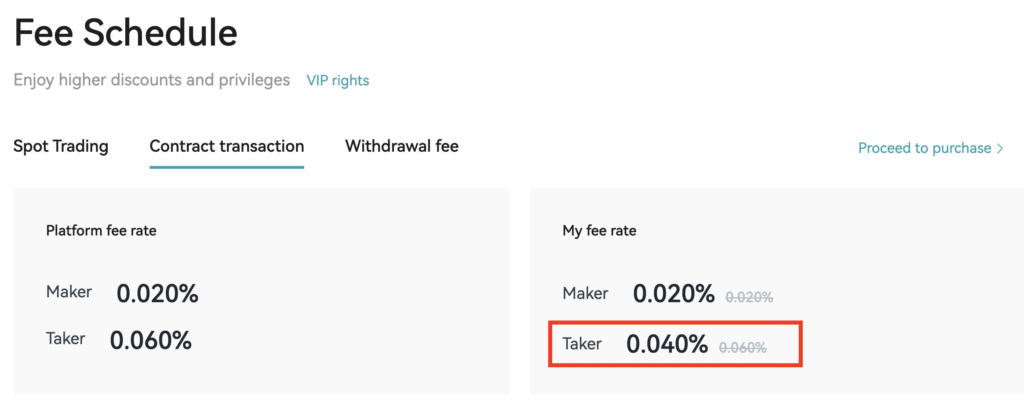1024x410 pixels.
Task: Select the Contract transaction tab
Action: coord(227,146)
